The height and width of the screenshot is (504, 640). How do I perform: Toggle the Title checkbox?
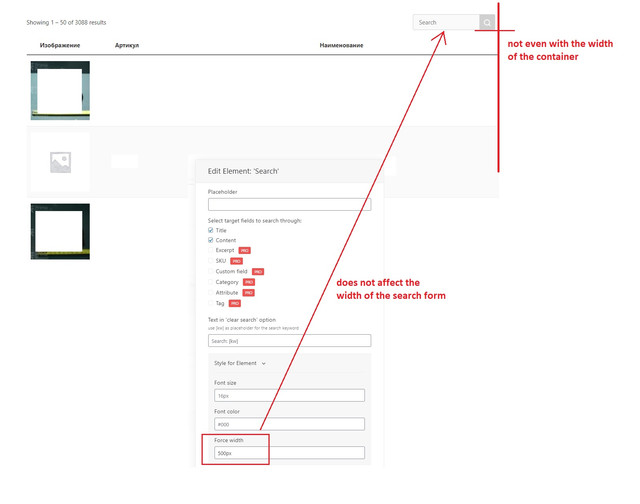(211, 230)
